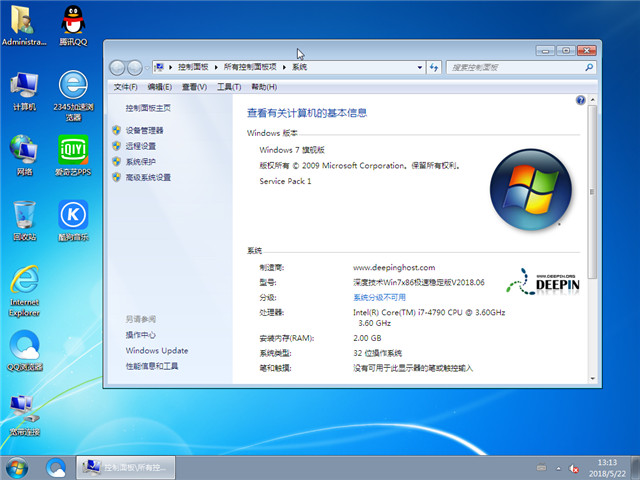Click the scrollbar down arrow

(592, 379)
